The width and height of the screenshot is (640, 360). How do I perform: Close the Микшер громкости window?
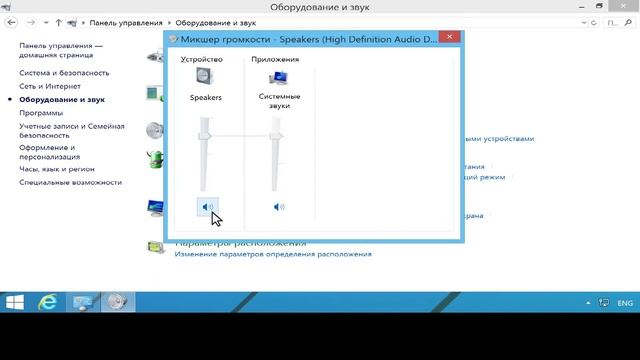coord(449,37)
